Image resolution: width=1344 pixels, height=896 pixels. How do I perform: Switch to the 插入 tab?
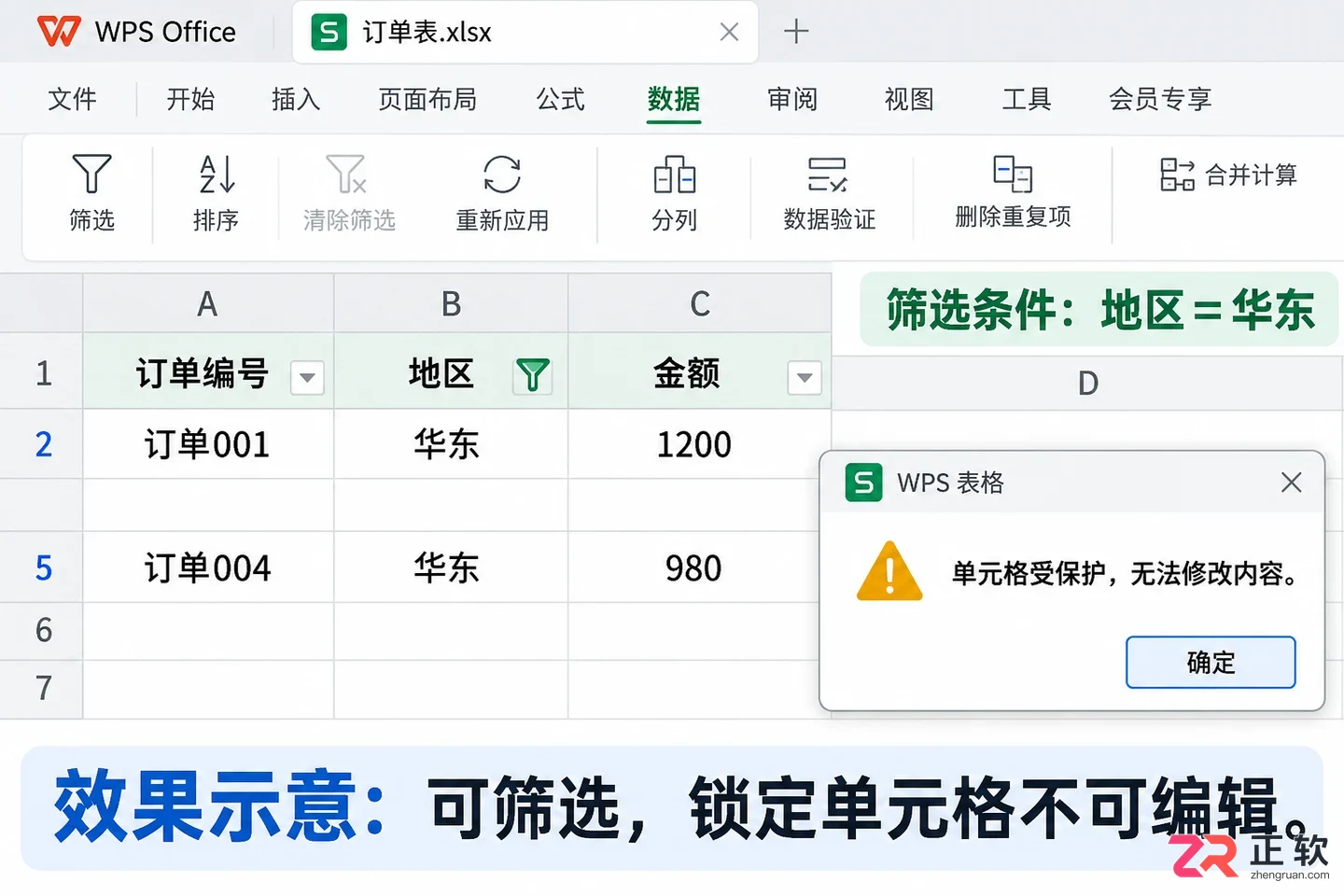pos(296,99)
